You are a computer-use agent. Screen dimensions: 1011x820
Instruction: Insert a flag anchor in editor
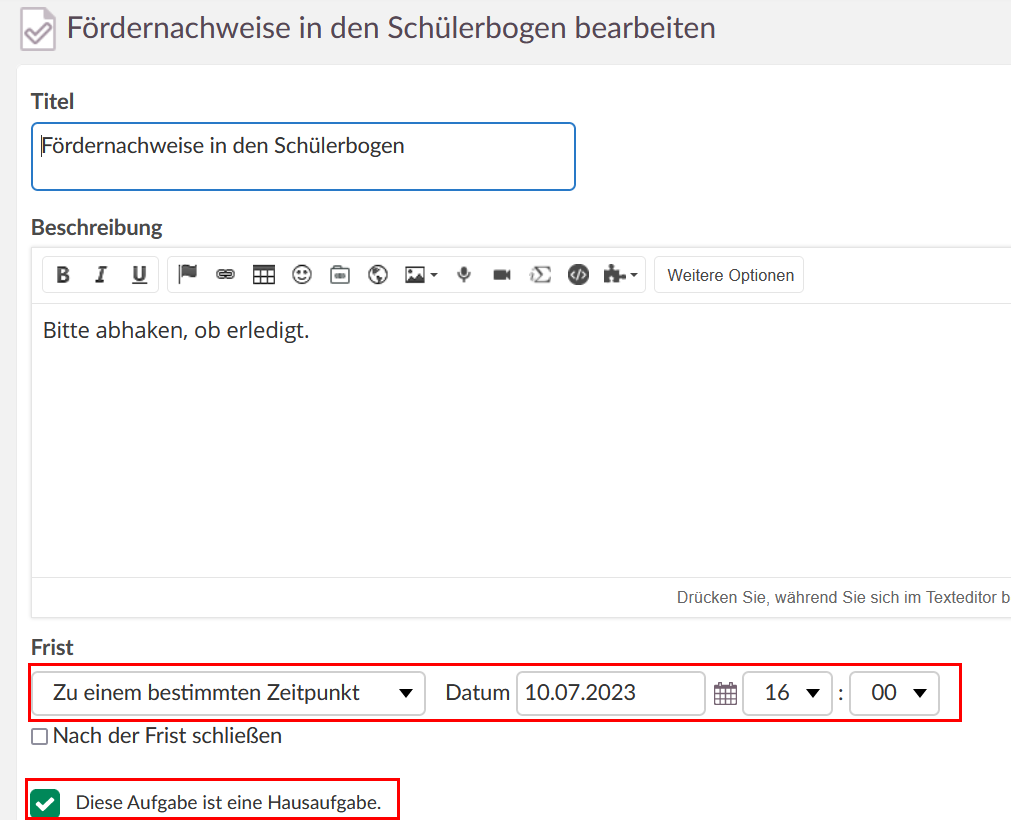pyautogui.click(x=188, y=275)
